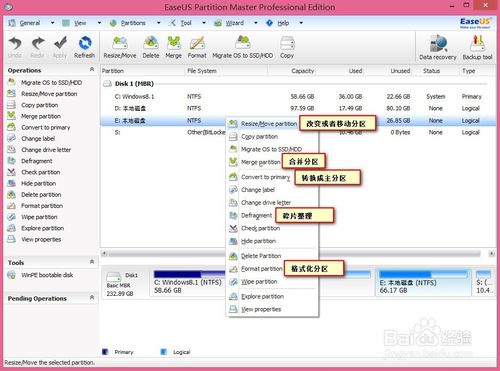Click the Format toolbar icon
Viewport: 500px width, 371px height.
pyautogui.click(x=197, y=47)
